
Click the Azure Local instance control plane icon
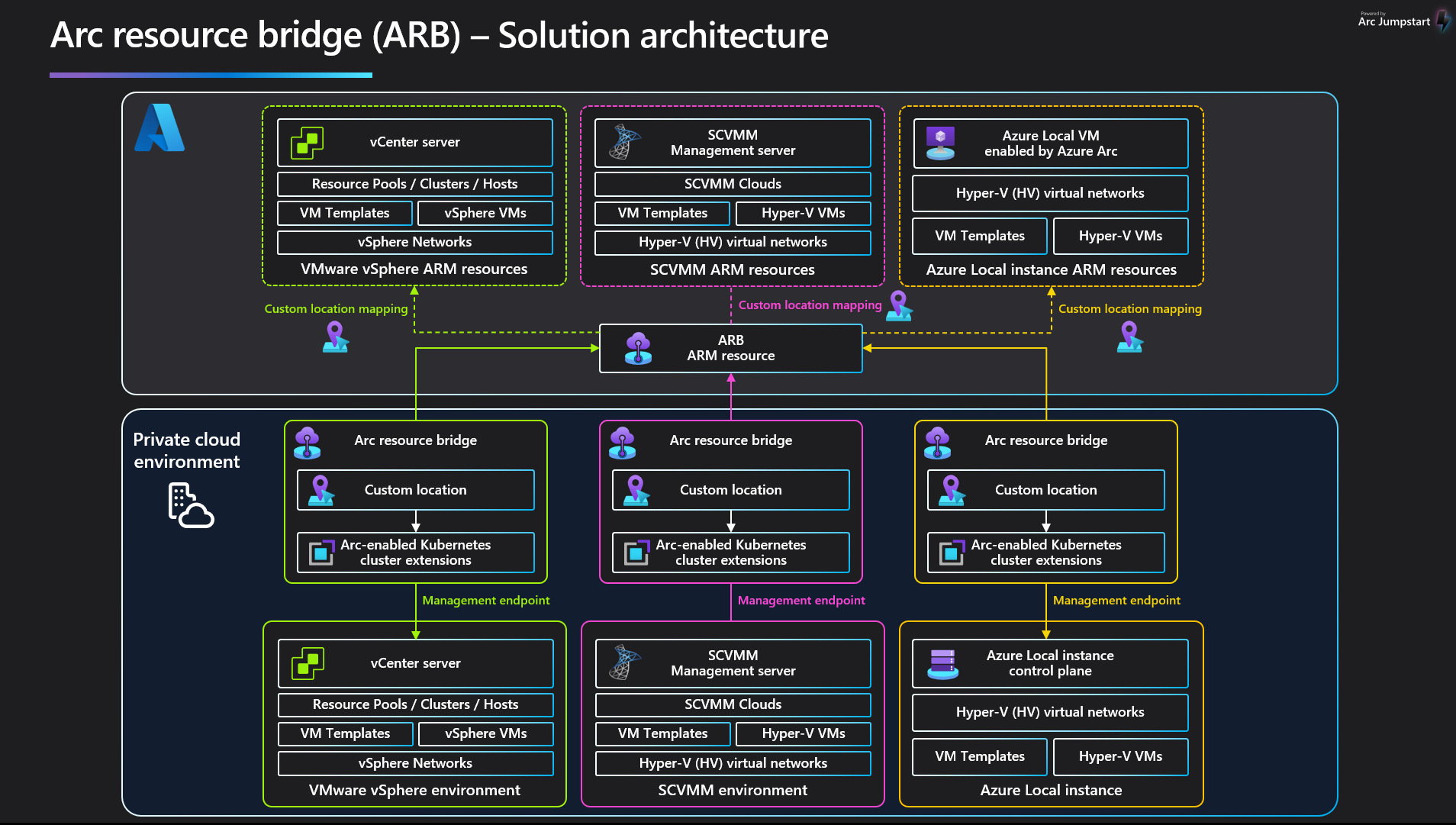click(x=941, y=663)
